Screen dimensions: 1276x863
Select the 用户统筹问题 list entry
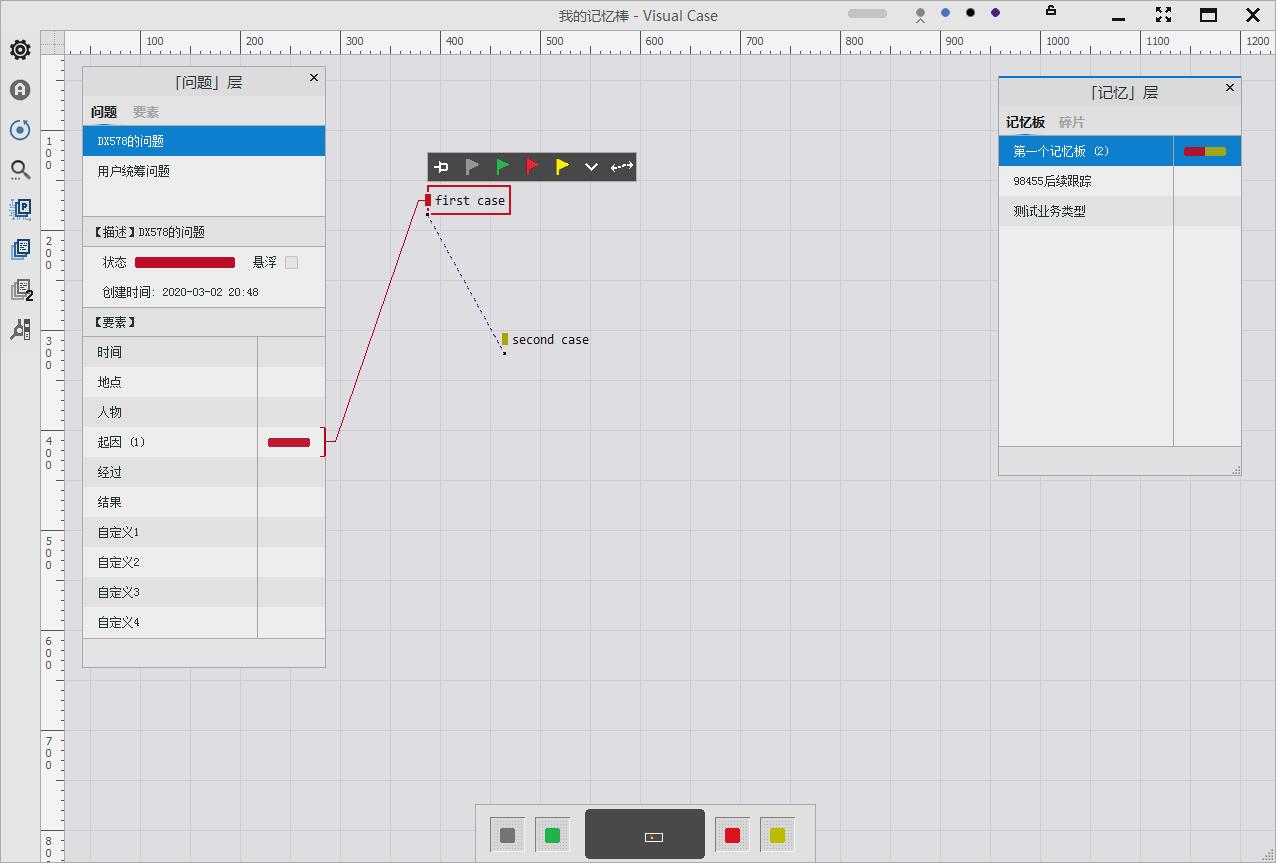204,171
